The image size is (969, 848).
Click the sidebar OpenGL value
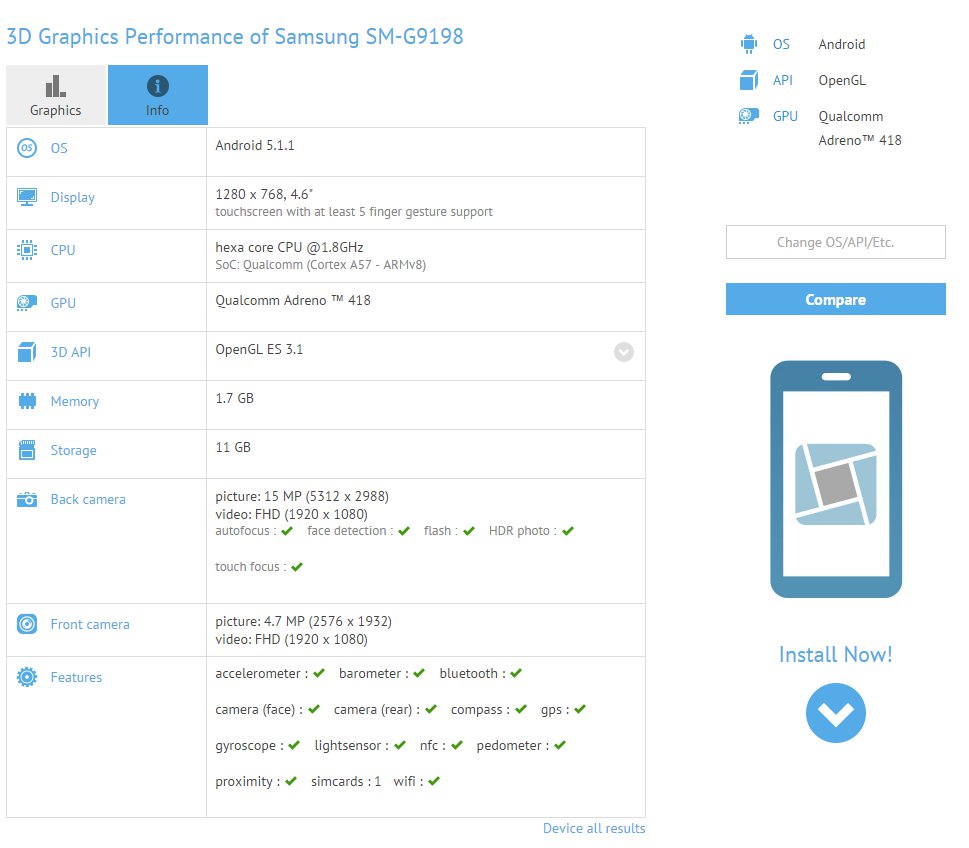click(842, 80)
